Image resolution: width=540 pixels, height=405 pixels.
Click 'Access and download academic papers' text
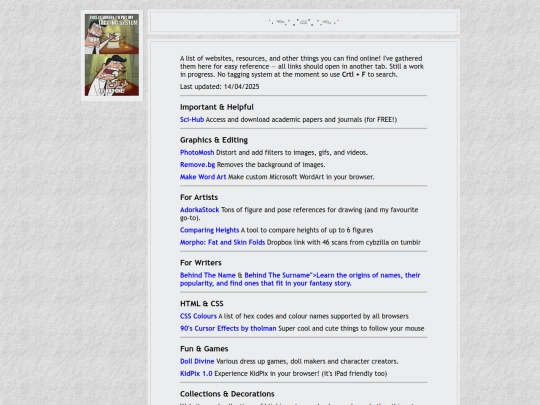[x=301, y=120]
